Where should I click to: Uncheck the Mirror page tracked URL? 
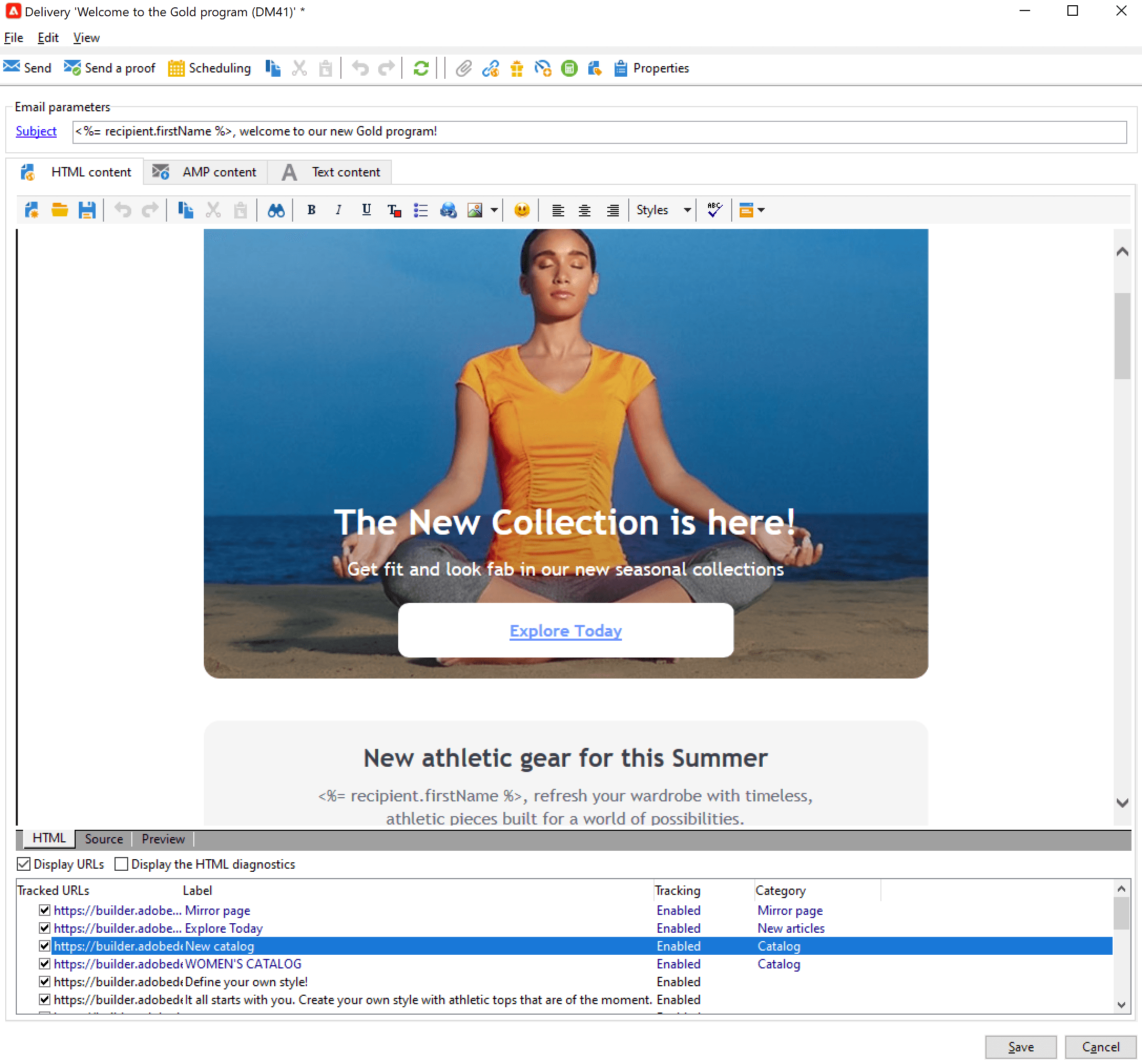tap(45, 910)
